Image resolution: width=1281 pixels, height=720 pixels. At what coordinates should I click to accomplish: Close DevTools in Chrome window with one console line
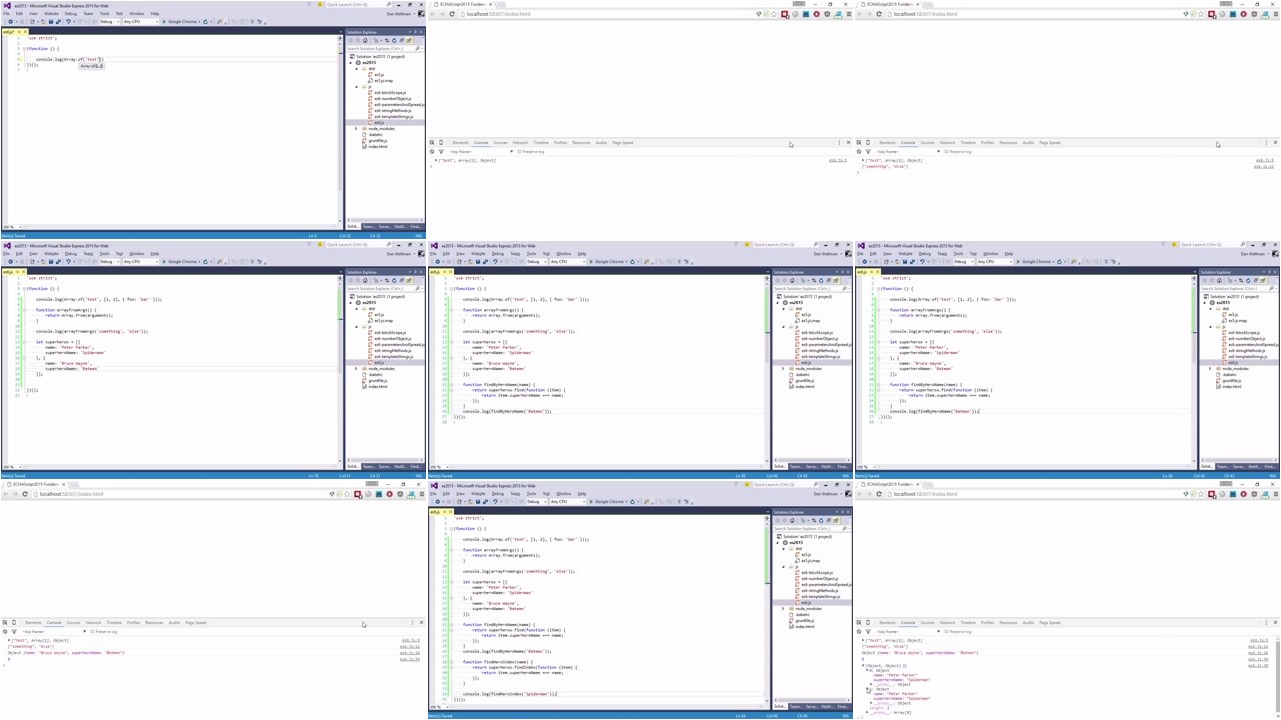tap(848, 142)
